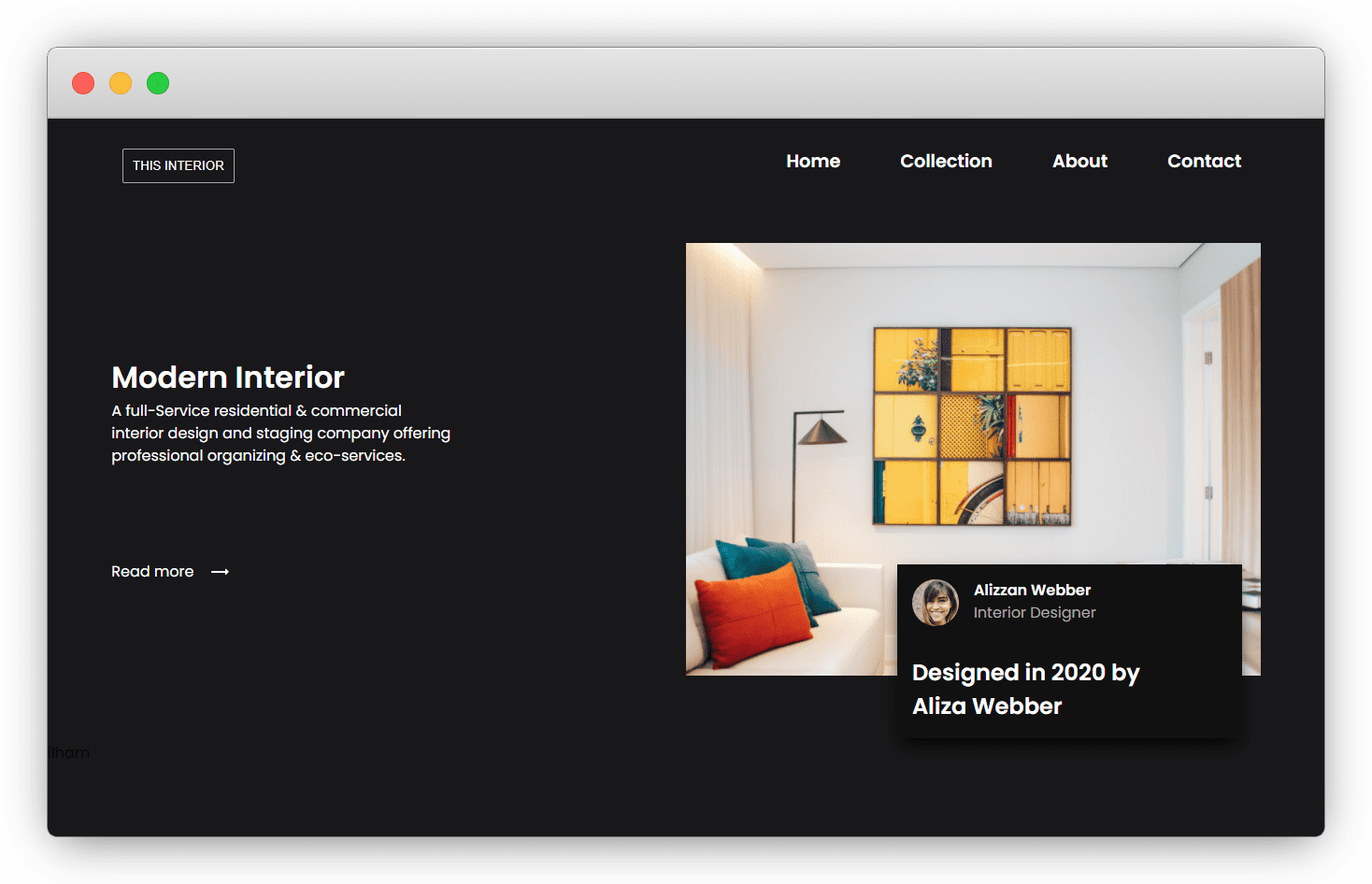Click the Interior Designer subtitle
The image size is (1372, 884).
click(1035, 613)
